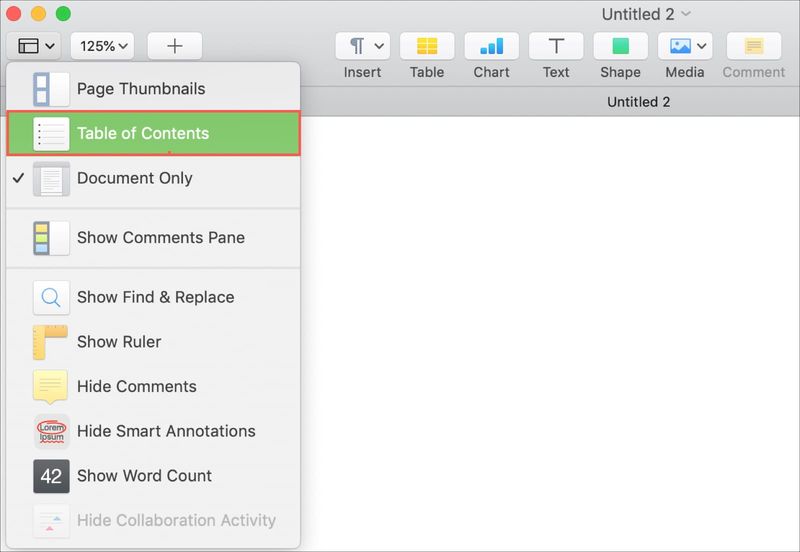Choose Show Word Count
Image resolution: width=800 pixels, height=552 pixels.
click(x=153, y=476)
